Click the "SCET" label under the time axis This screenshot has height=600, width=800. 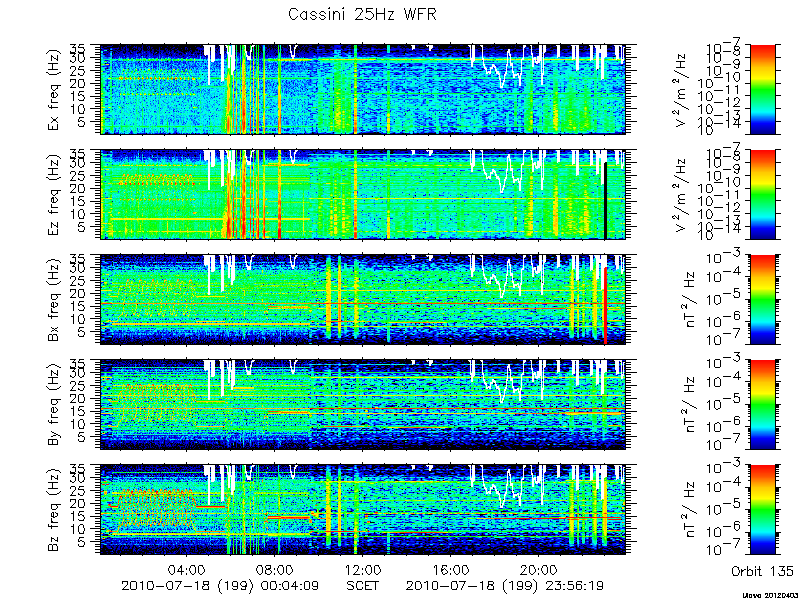pos(362,585)
